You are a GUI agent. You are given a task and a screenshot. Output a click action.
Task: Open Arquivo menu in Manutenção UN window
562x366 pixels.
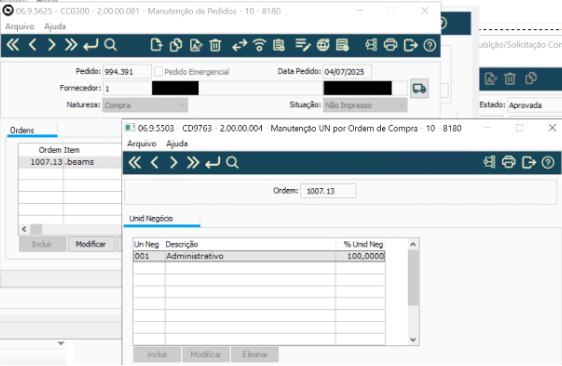[142, 143]
